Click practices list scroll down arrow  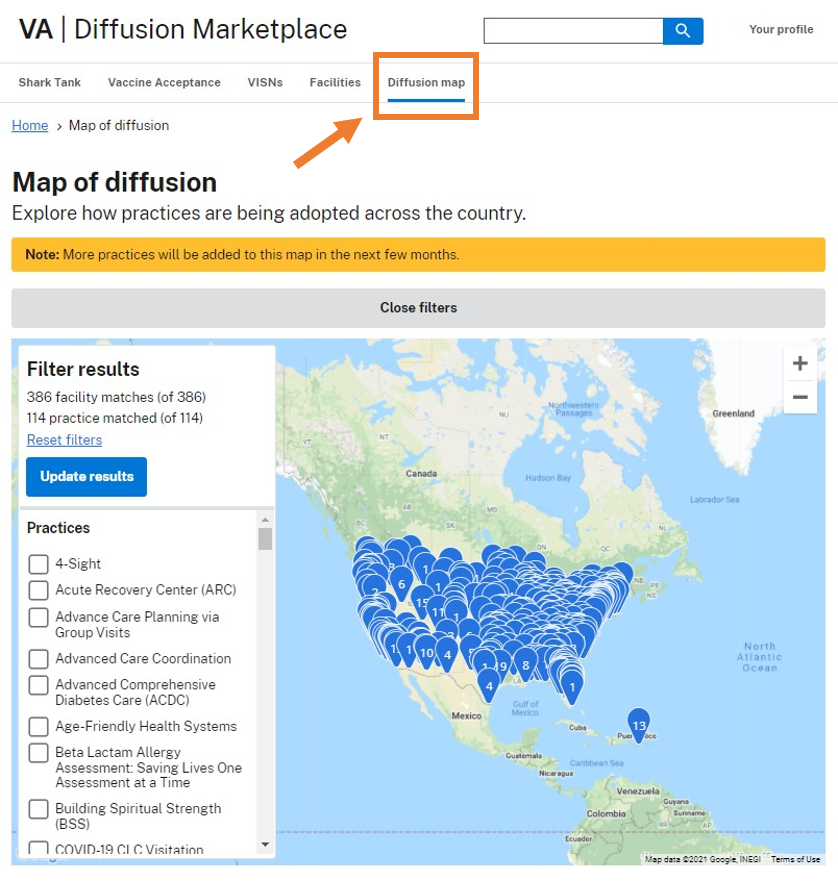coord(265,844)
